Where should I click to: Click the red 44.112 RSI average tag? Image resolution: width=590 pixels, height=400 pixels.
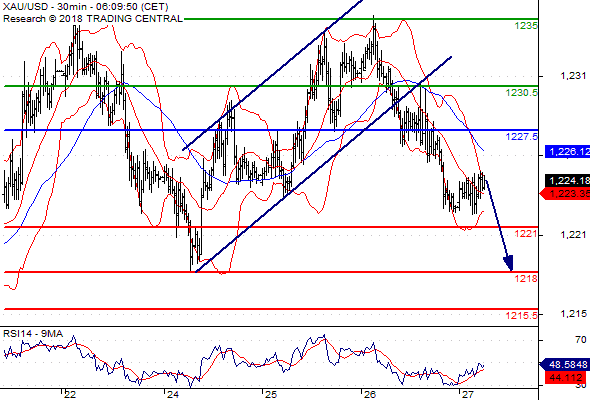pyautogui.click(x=566, y=377)
